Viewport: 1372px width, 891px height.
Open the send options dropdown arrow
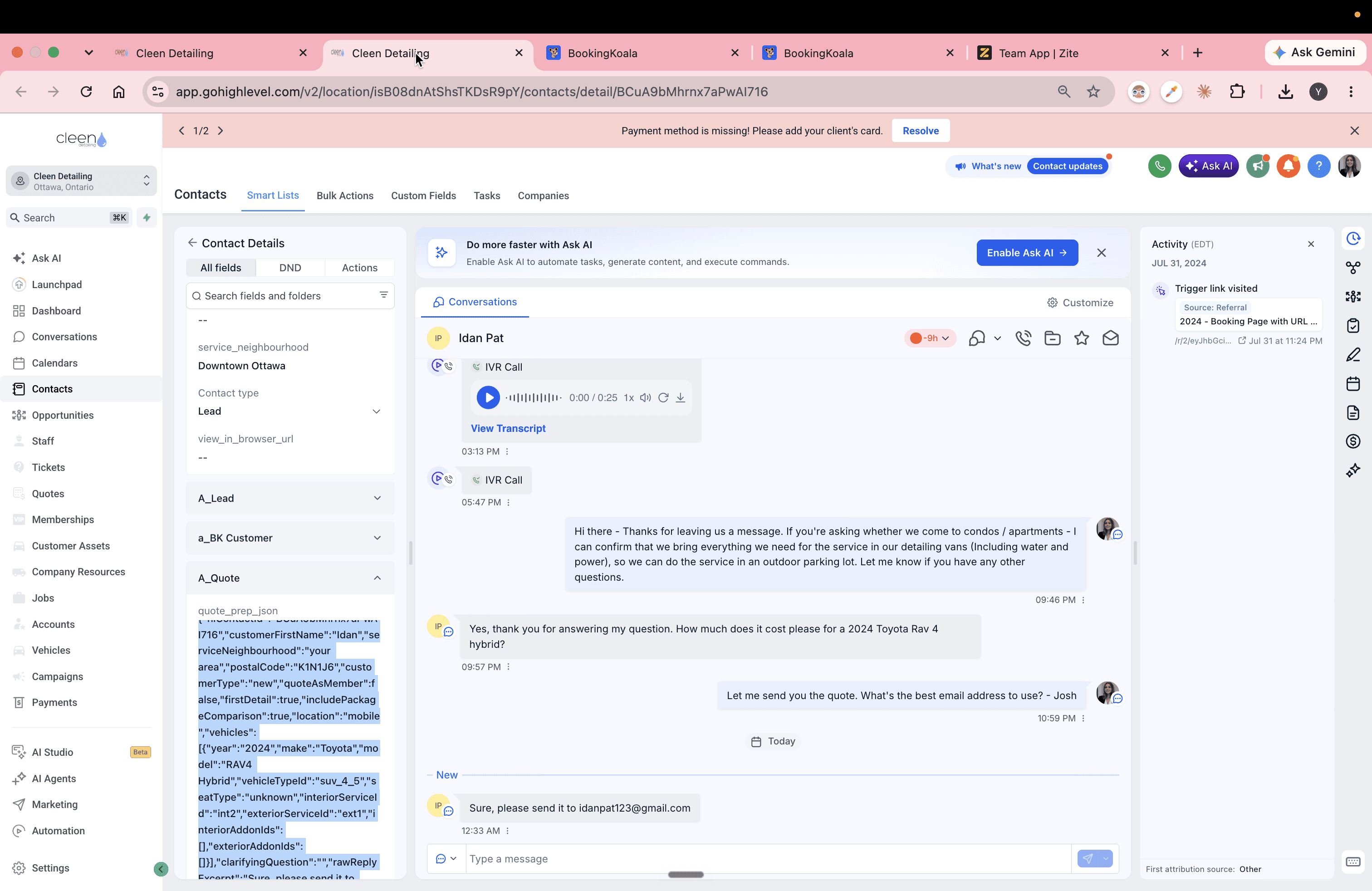click(1106, 859)
